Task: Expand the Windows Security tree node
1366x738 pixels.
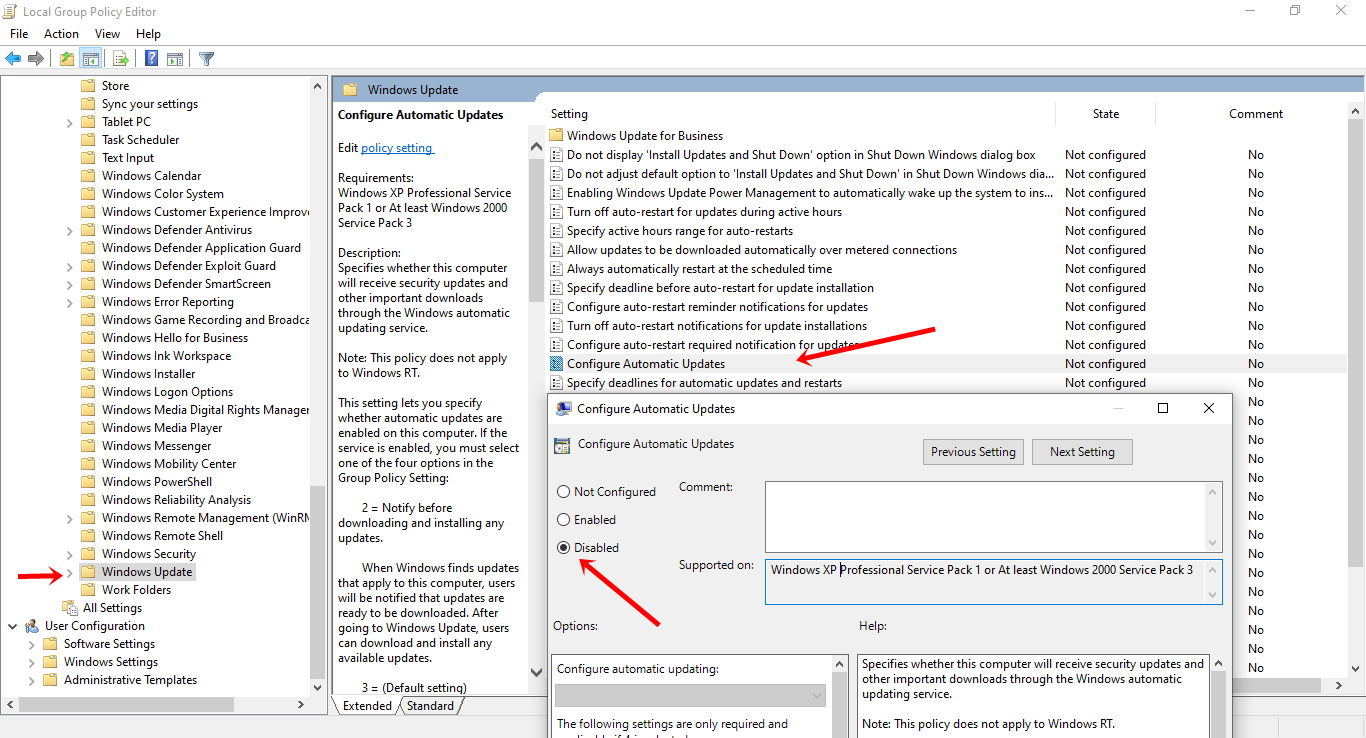Action: click(x=69, y=554)
